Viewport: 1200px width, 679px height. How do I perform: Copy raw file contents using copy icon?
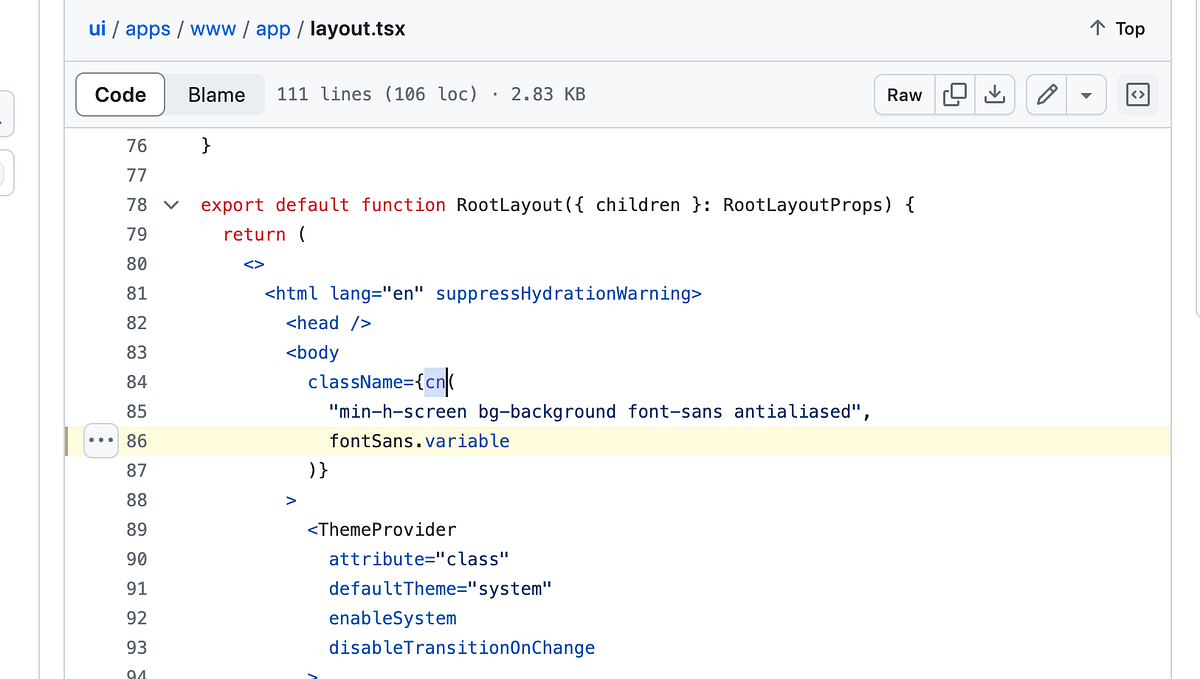pos(955,94)
